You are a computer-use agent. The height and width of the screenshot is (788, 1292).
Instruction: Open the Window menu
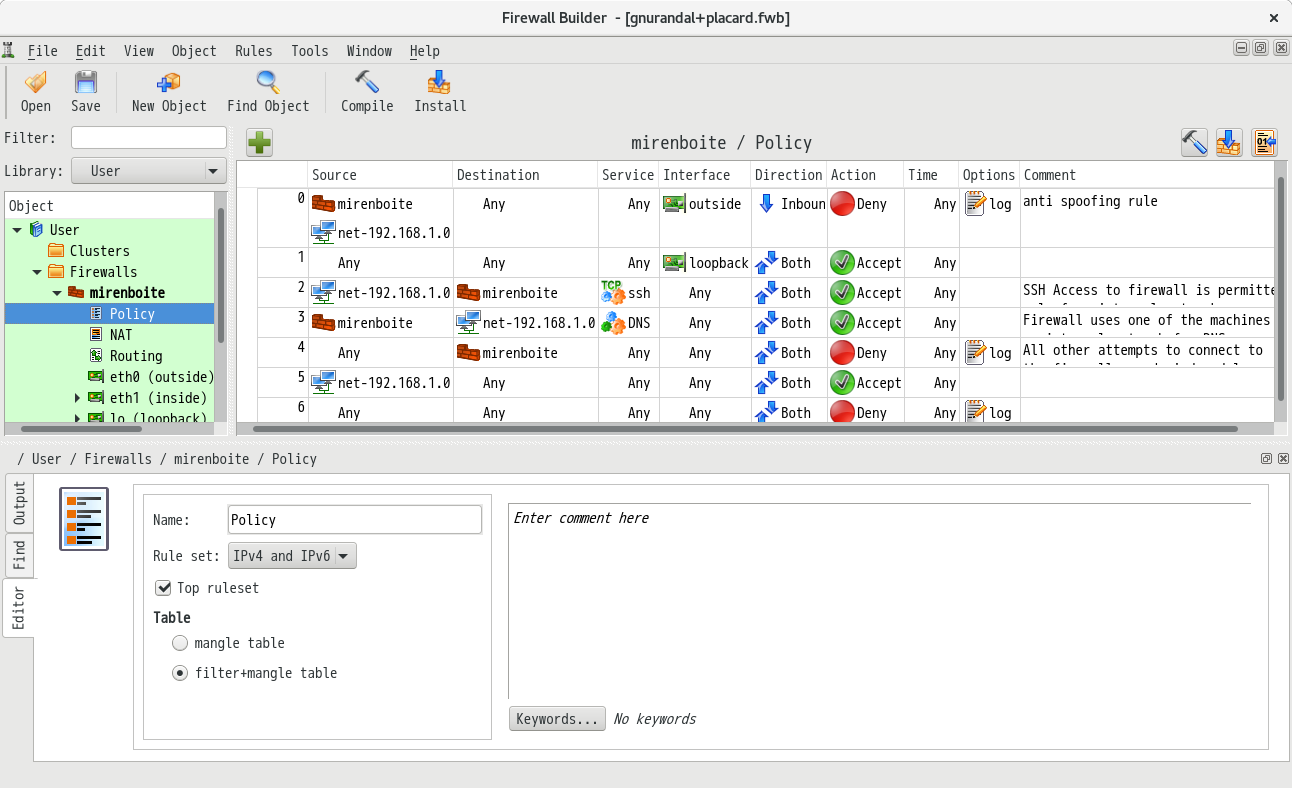tap(369, 51)
